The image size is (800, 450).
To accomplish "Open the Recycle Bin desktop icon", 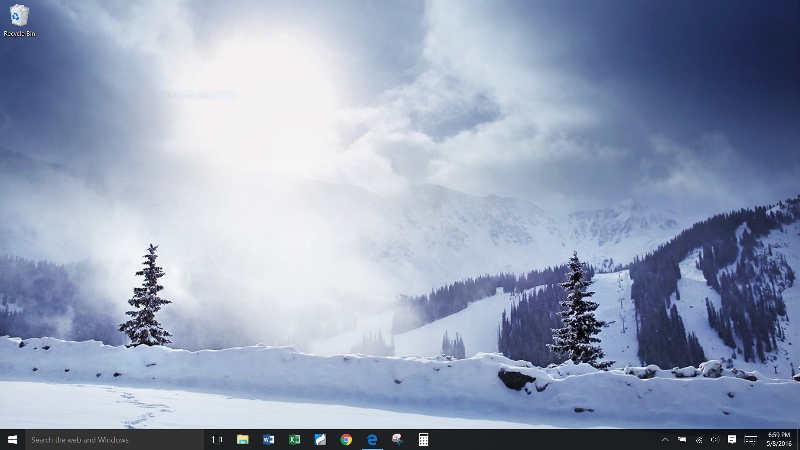I will click(19, 21).
